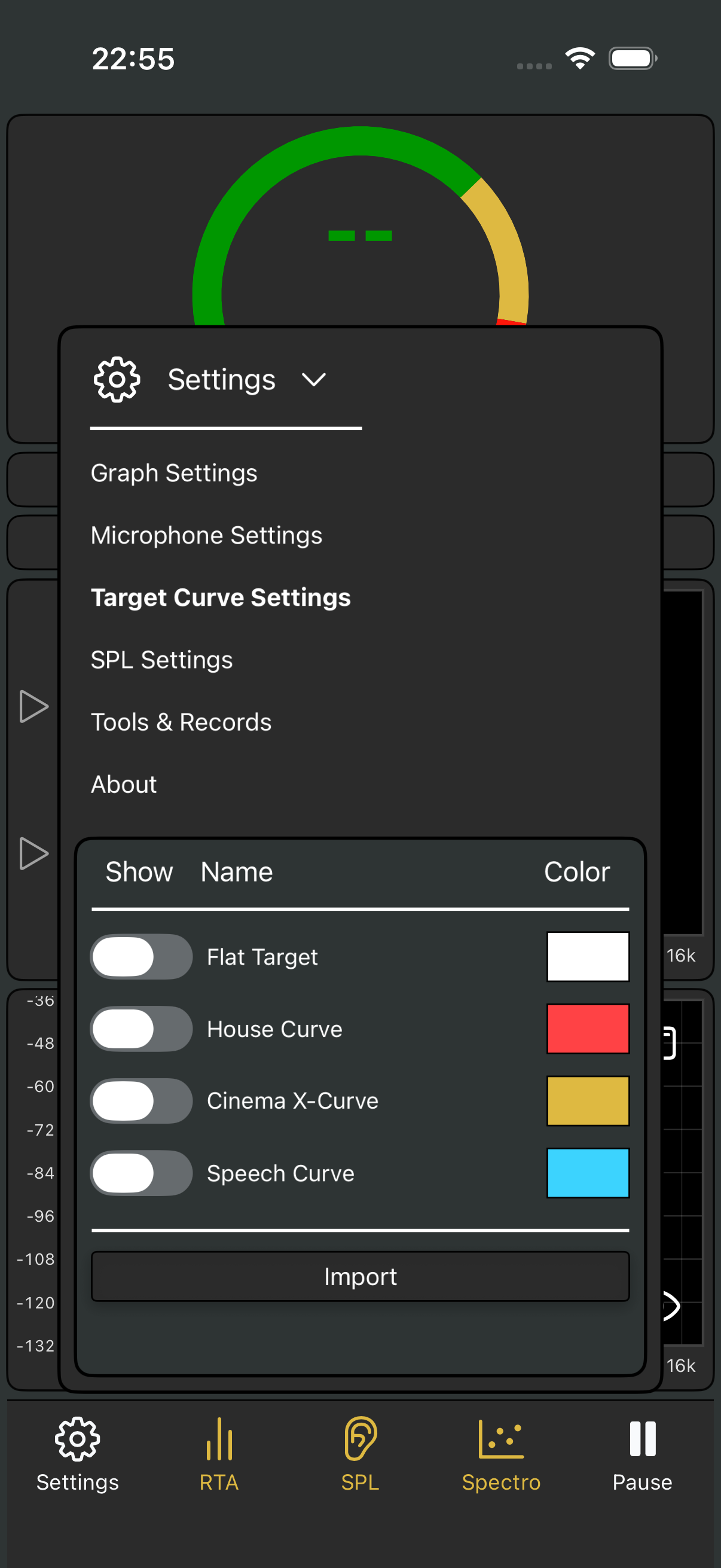Image resolution: width=721 pixels, height=1568 pixels.
Task: Click the House Curve name label
Action: pos(274,1029)
